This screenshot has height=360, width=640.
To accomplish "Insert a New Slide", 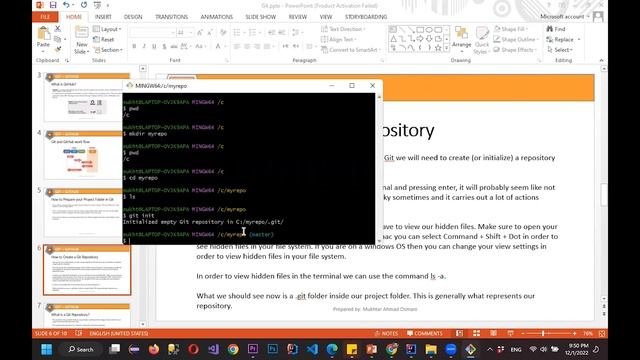I will [x=81, y=40].
